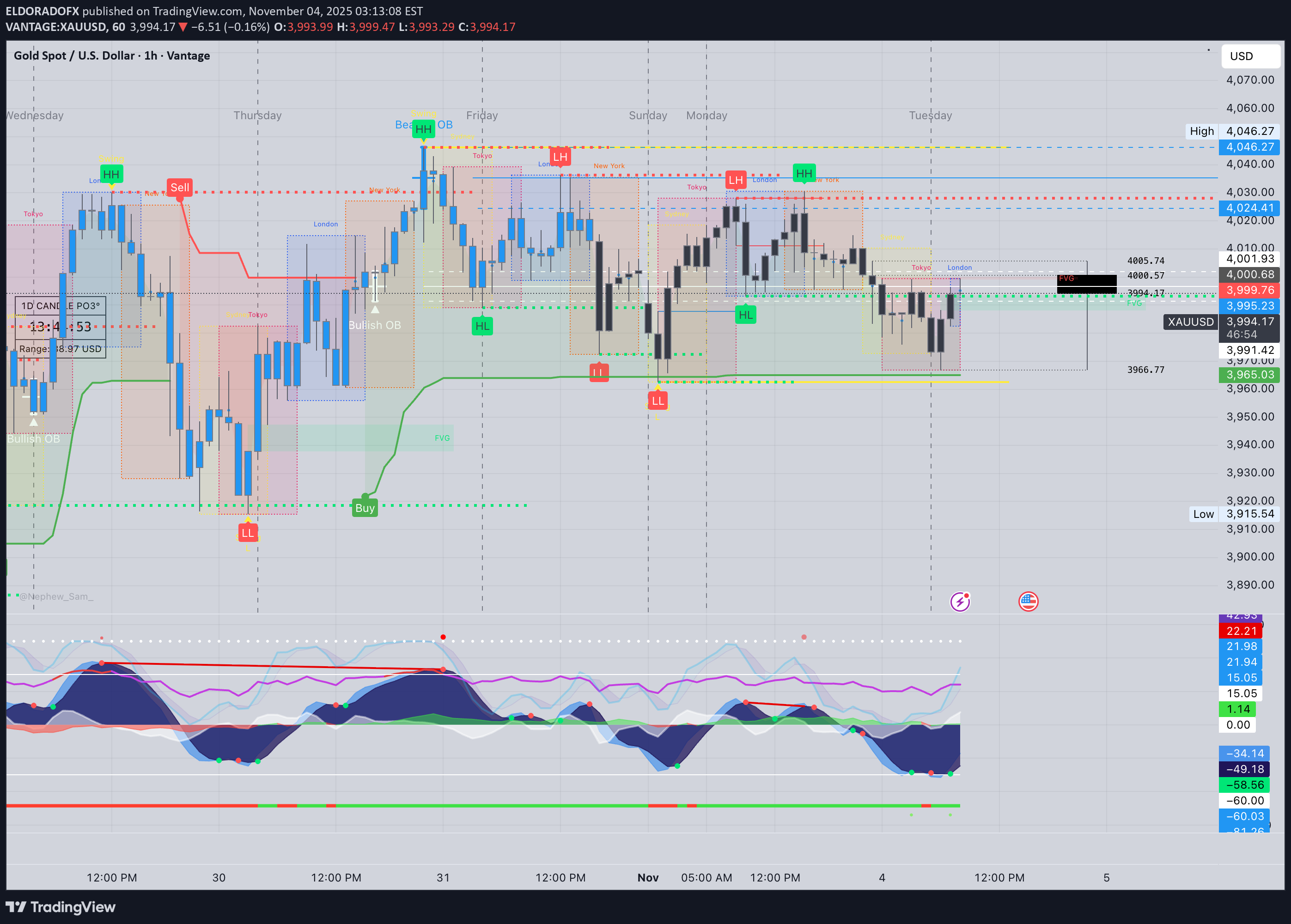Click the purple lightning event icon

[x=960, y=602]
